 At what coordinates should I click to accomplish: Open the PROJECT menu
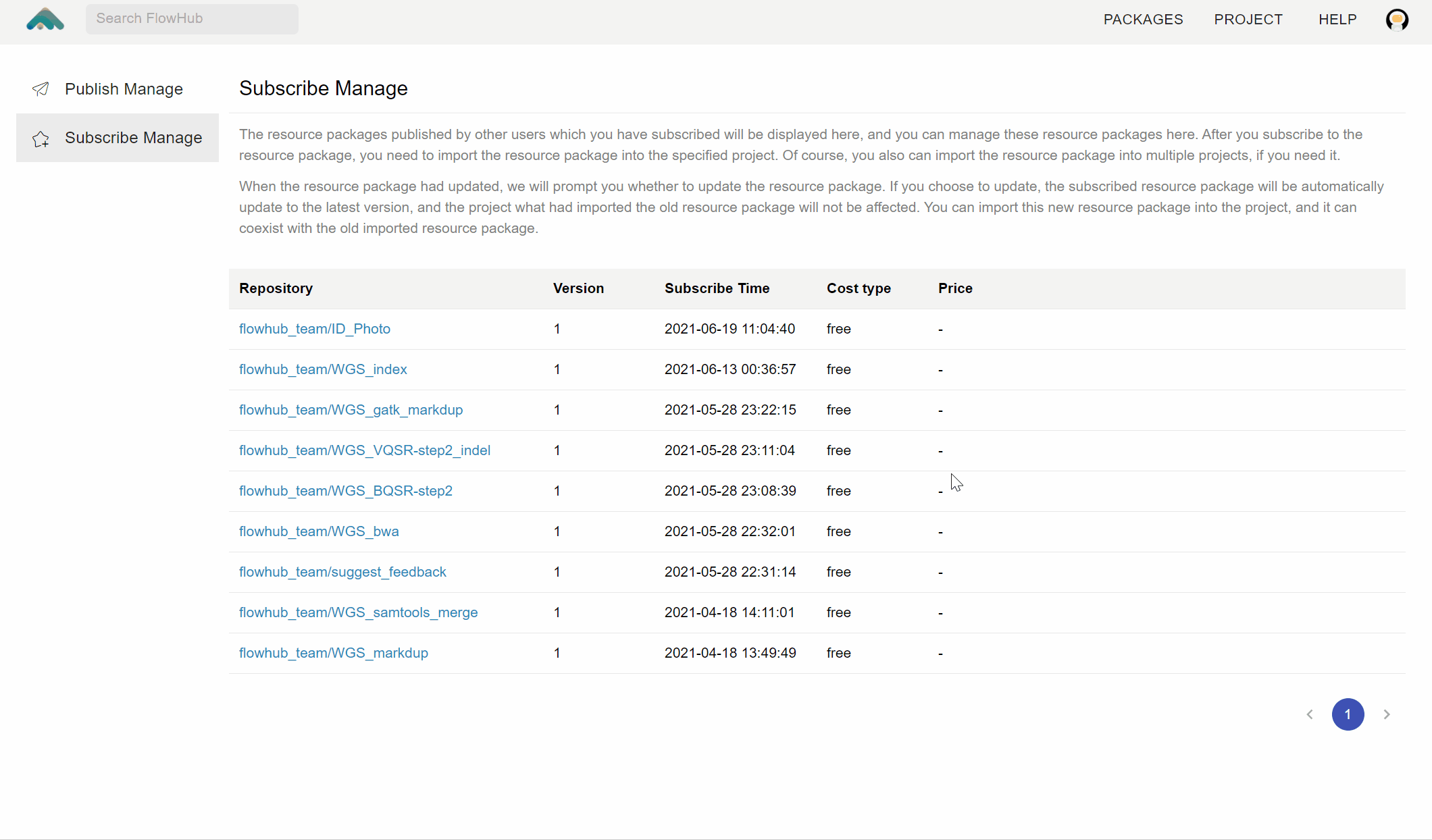coord(1248,20)
